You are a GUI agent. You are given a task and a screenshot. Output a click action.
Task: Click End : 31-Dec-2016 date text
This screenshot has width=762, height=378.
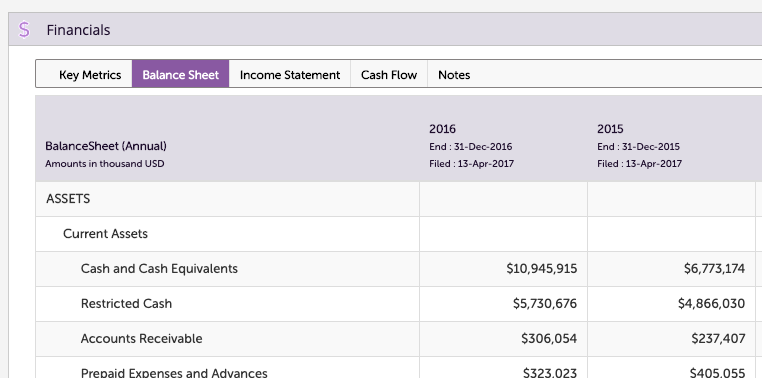tap(470, 147)
